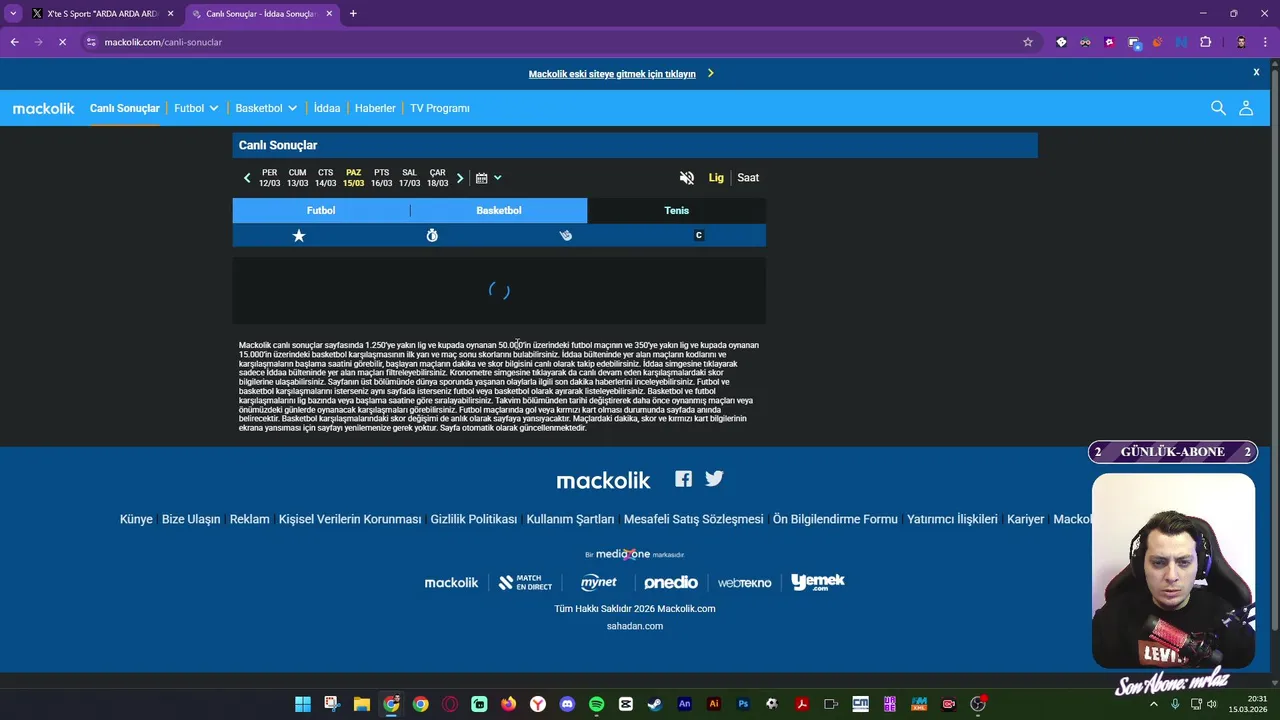Dismiss the top banner with X
Viewport: 1280px width, 720px height.
click(x=1256, y=72)
